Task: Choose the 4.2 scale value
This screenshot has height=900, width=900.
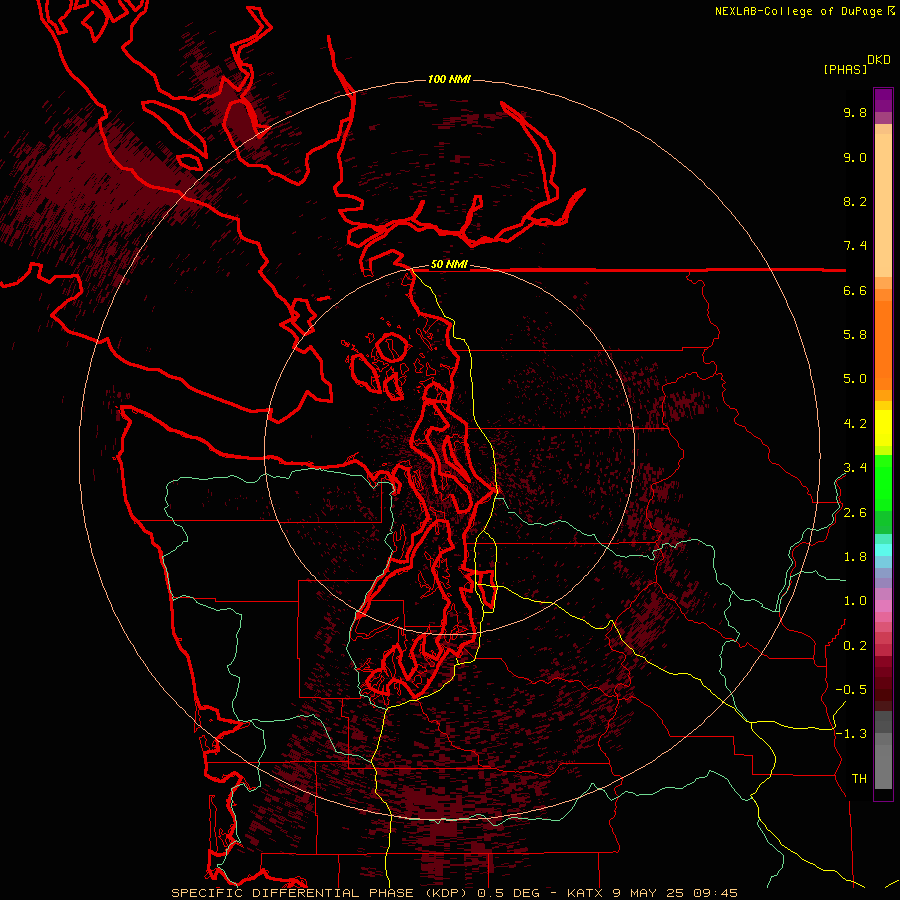Action: tap(855, 424)
